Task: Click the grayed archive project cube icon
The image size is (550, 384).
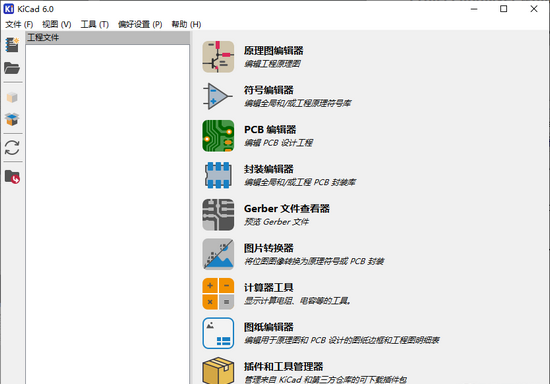Action: [12, 97]
